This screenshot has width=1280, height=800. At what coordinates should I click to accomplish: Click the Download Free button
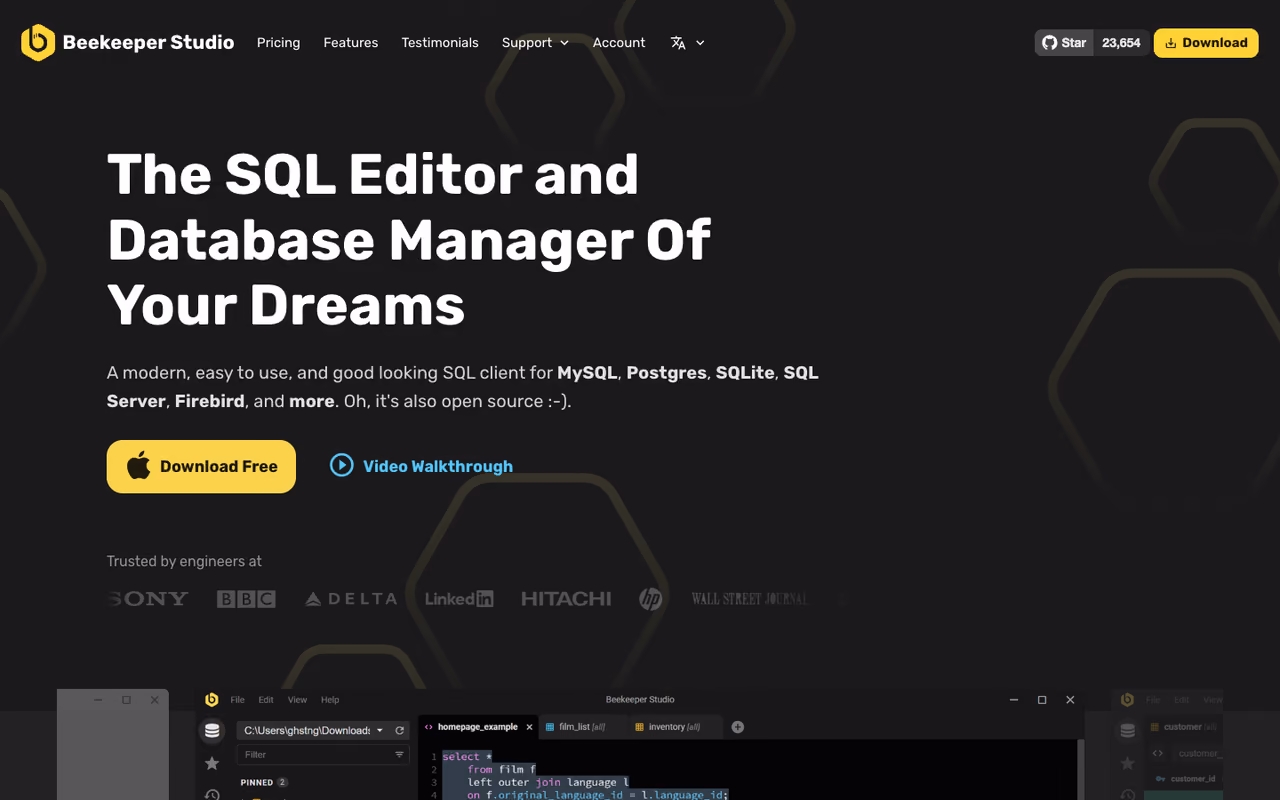201,466
